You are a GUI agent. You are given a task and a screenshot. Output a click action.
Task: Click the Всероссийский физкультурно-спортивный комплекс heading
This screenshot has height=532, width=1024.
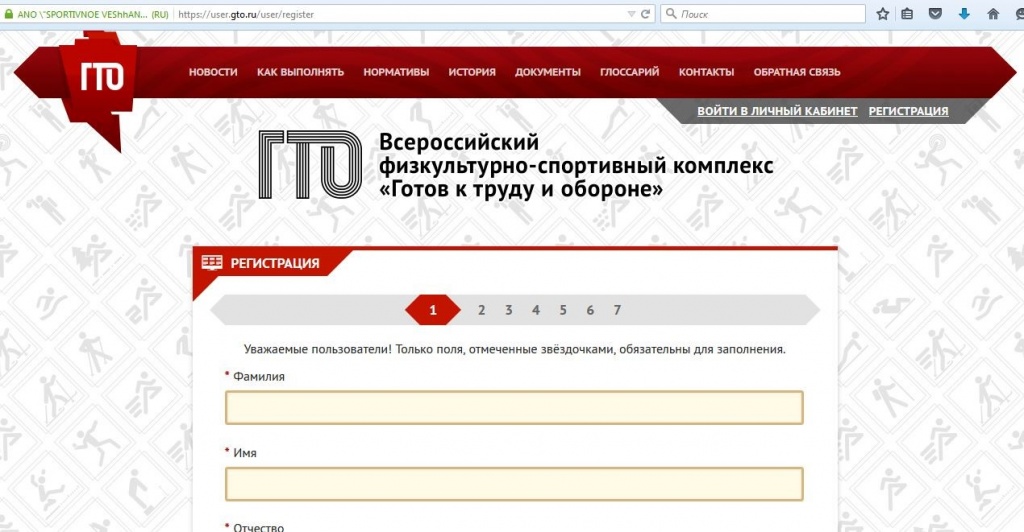coord(575,165)
